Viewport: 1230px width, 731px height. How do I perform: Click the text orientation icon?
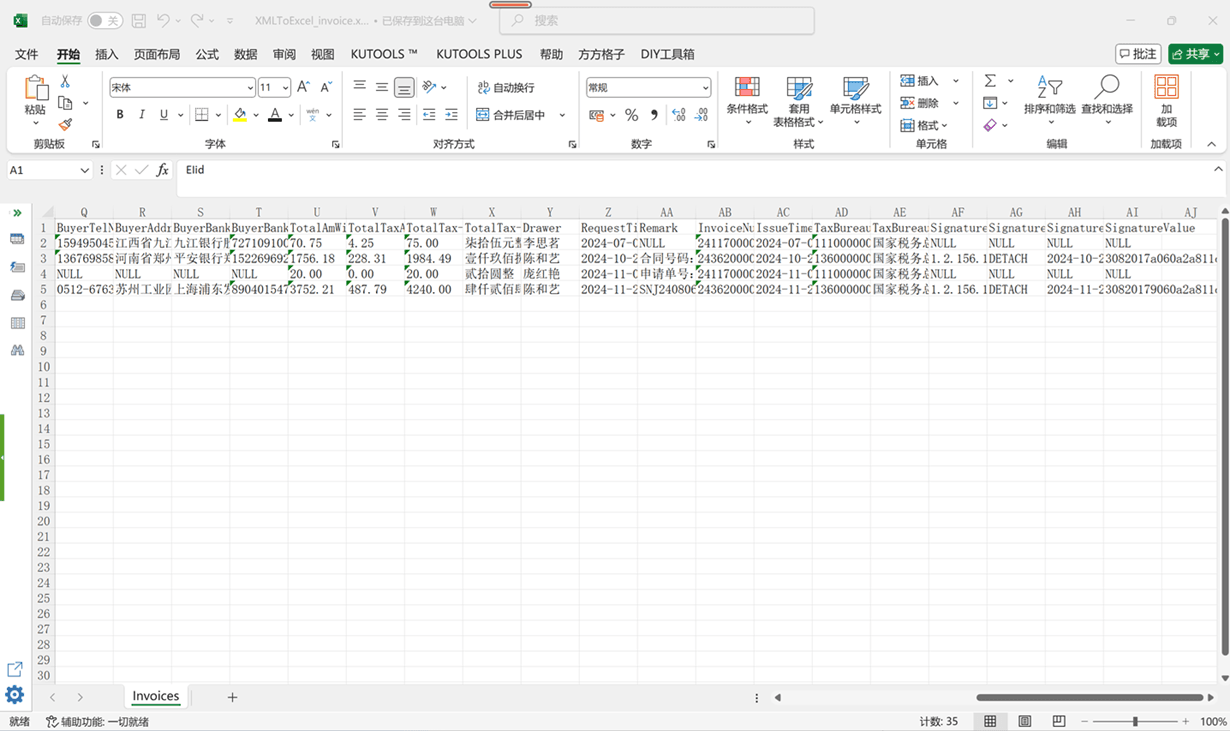tap(430, 87)
